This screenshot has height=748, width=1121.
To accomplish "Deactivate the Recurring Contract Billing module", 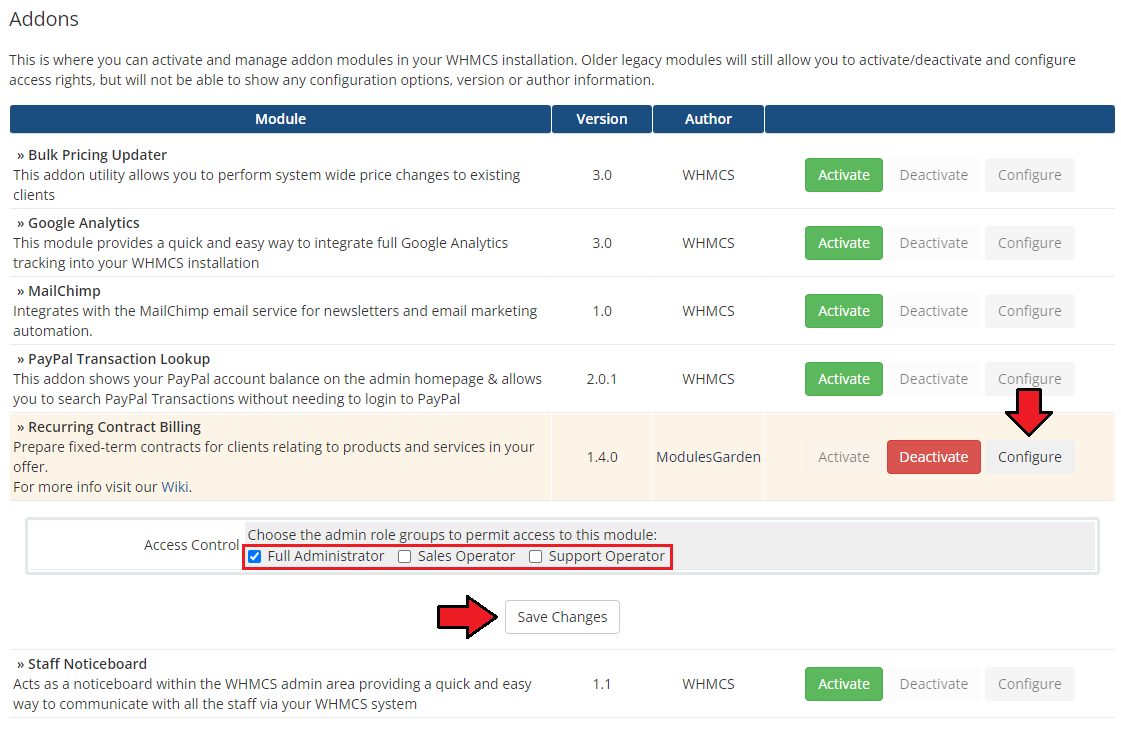I will tap(934, 457).
